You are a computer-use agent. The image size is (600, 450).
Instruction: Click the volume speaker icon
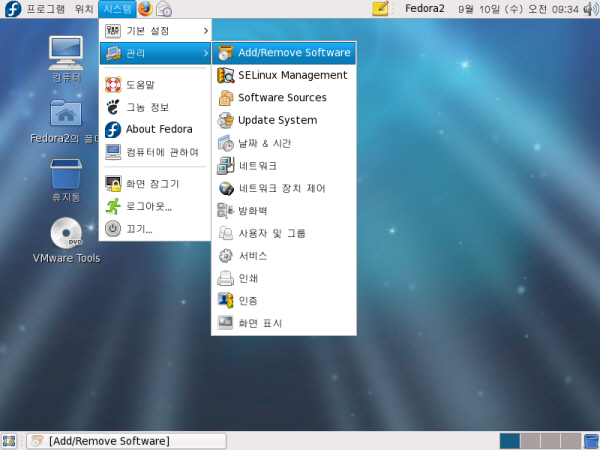click(x=590, y=9)
